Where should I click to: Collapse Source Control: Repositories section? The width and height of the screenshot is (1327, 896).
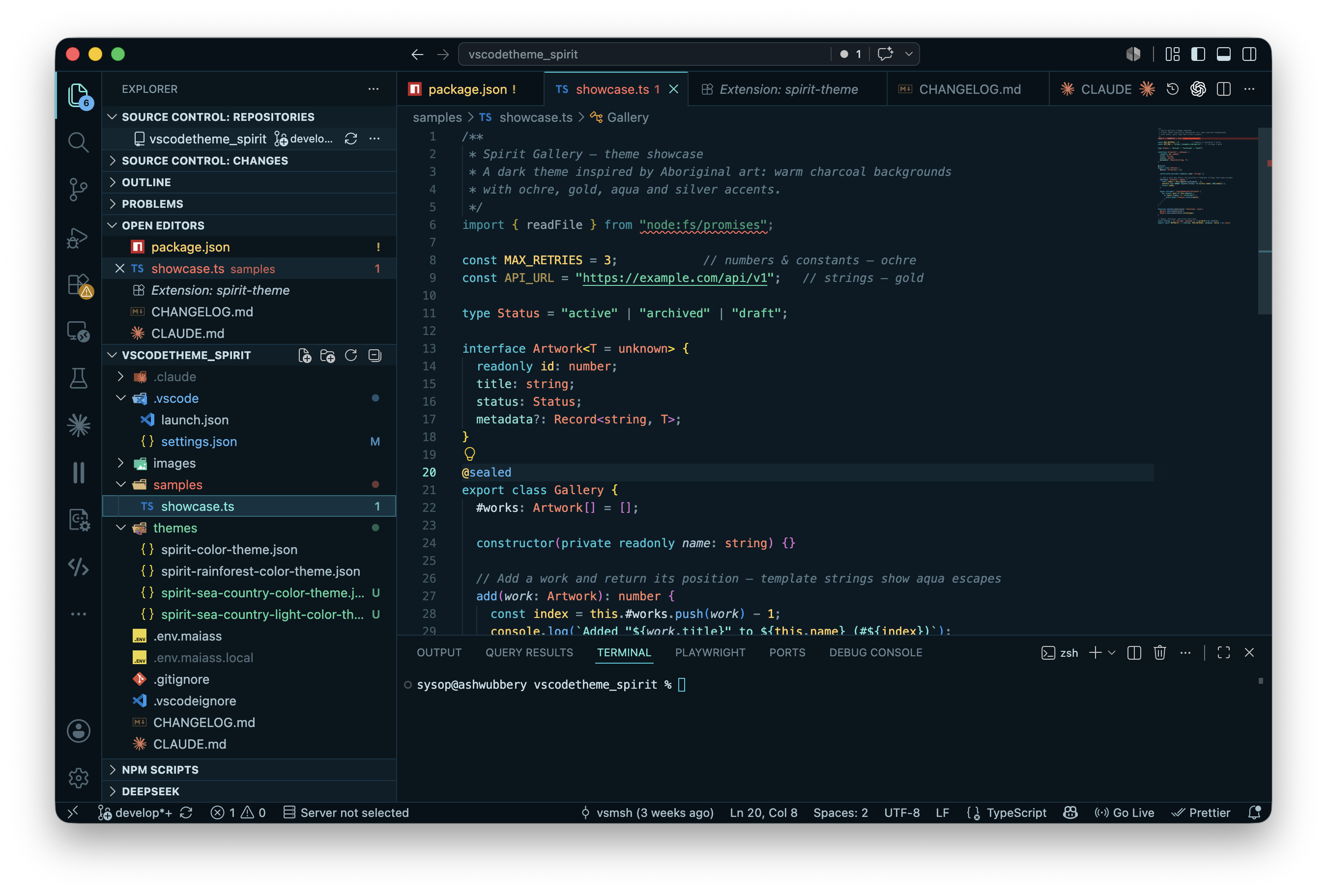point(249,117)
